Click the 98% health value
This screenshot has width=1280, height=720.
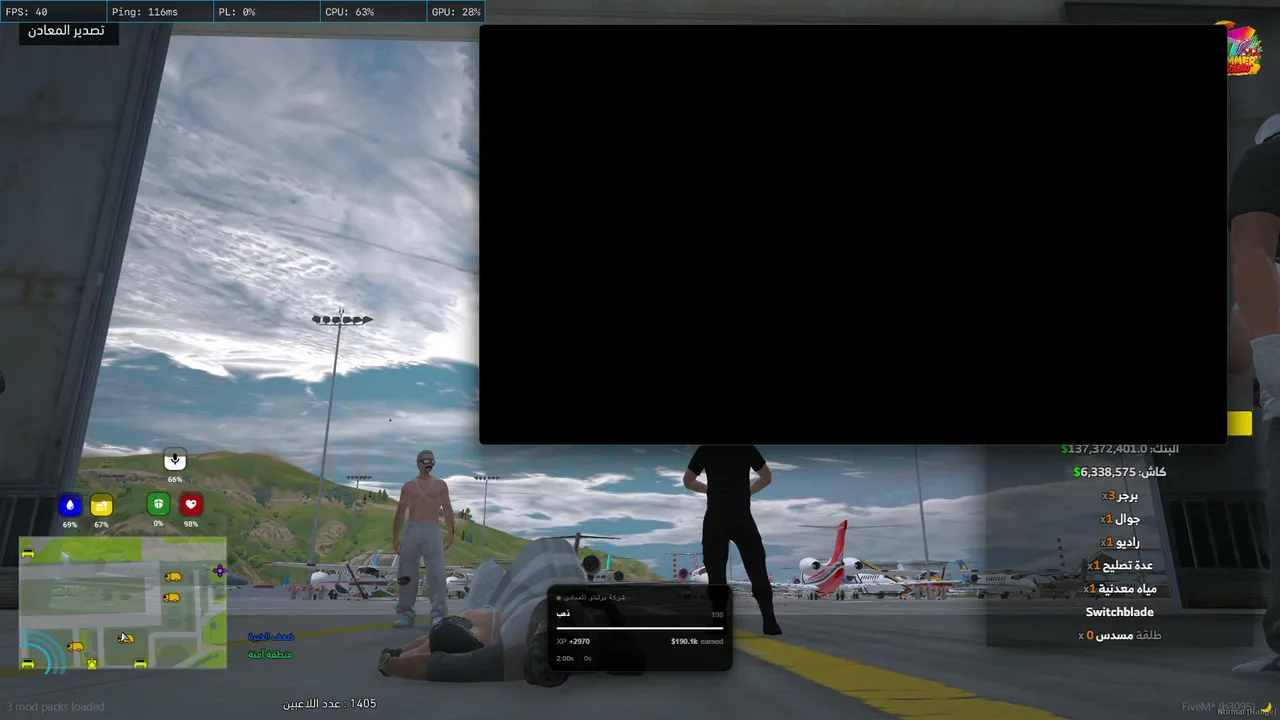[x=191, y=523]
